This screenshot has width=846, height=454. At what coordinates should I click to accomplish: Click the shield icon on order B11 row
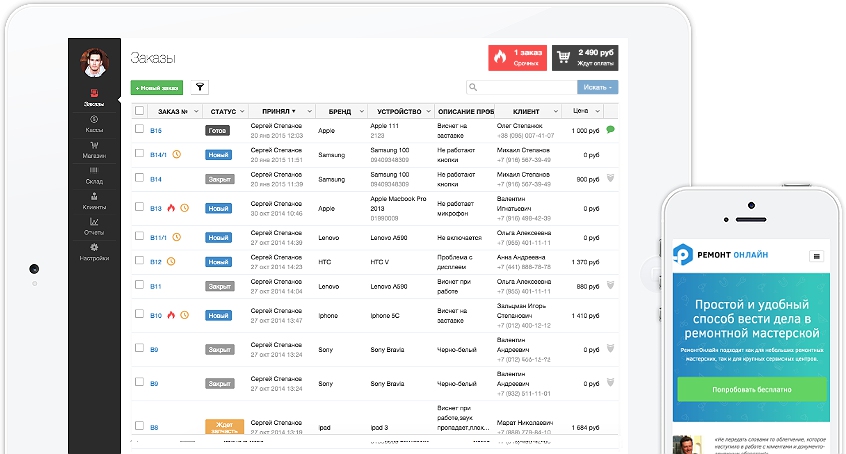point(610,285)
